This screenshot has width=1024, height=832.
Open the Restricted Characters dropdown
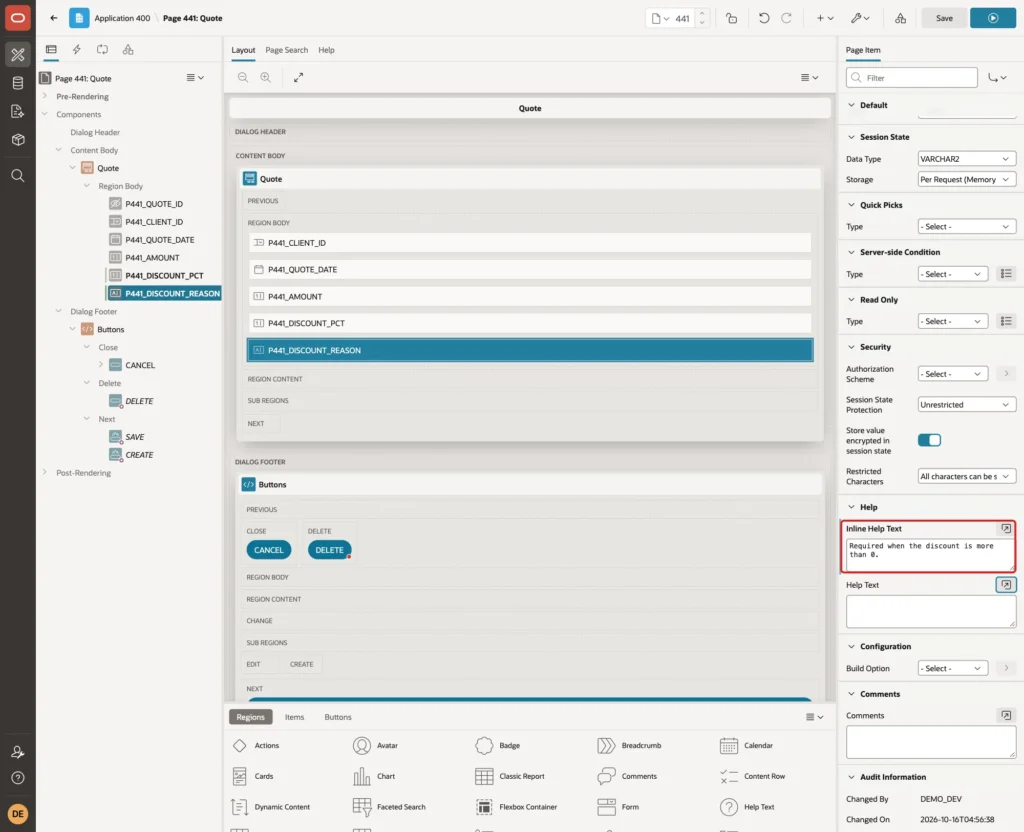coord(966,476)
